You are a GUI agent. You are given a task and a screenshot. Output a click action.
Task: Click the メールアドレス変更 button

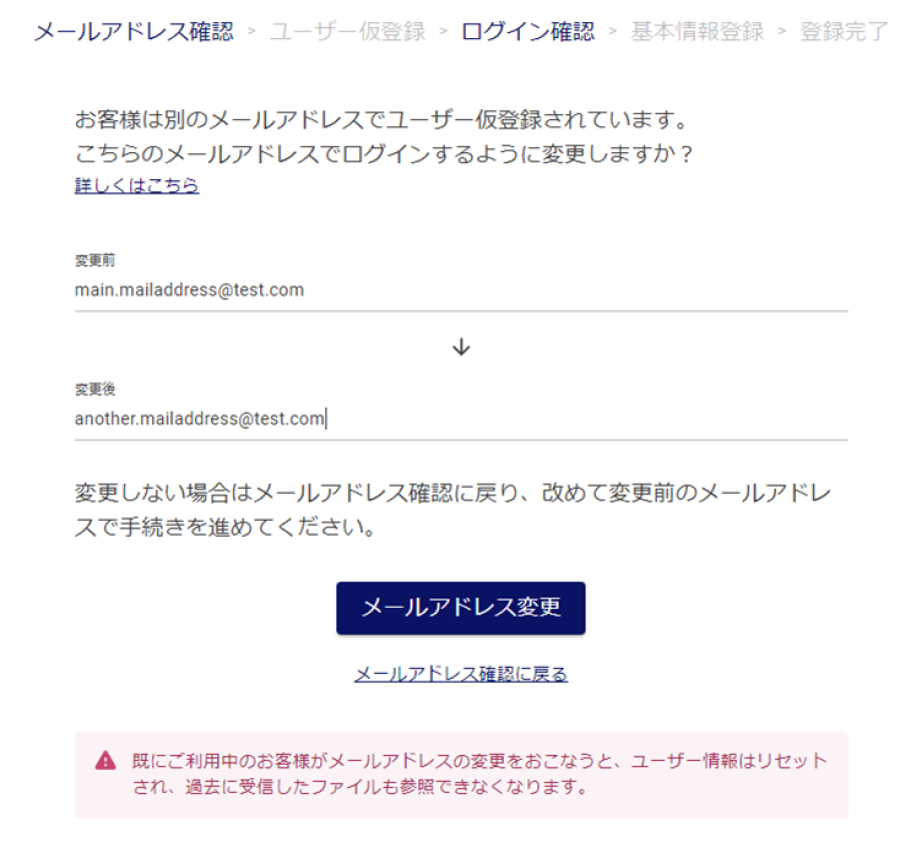(461, 608)
